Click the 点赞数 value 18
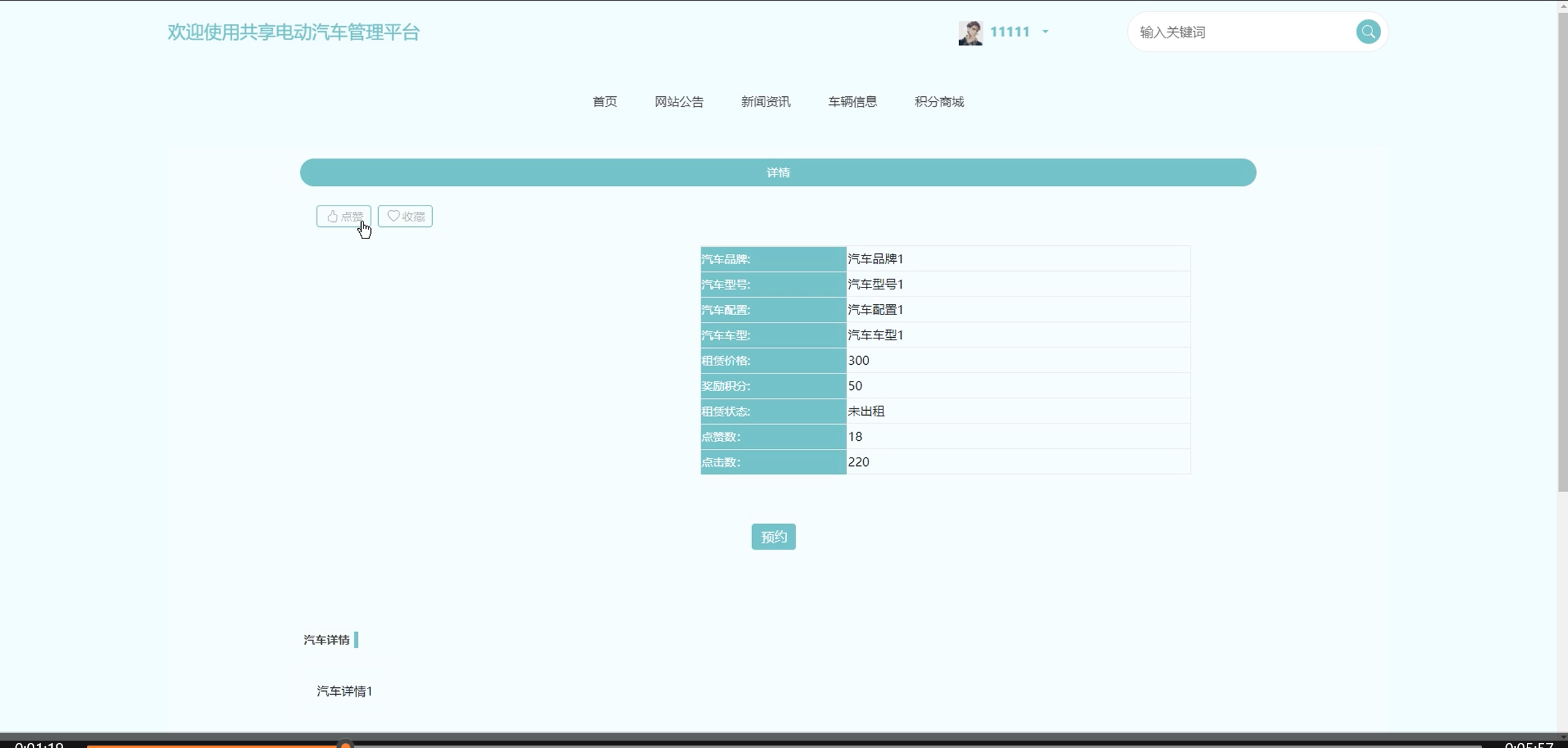This screenshot has height=748, width=1568. click(x=855, y=437)
